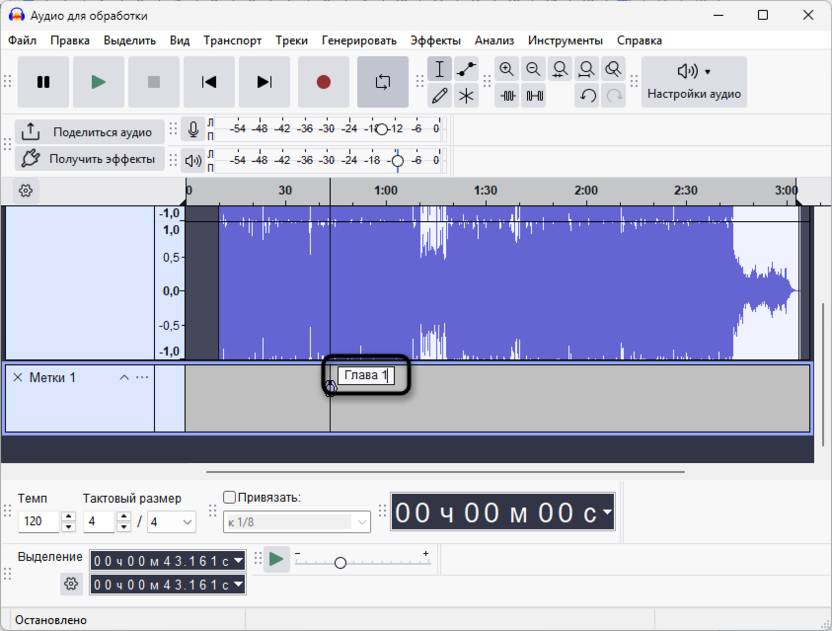
Task: Select the Multi-tool
Action: pyautogui.click(x=465, y=97)
